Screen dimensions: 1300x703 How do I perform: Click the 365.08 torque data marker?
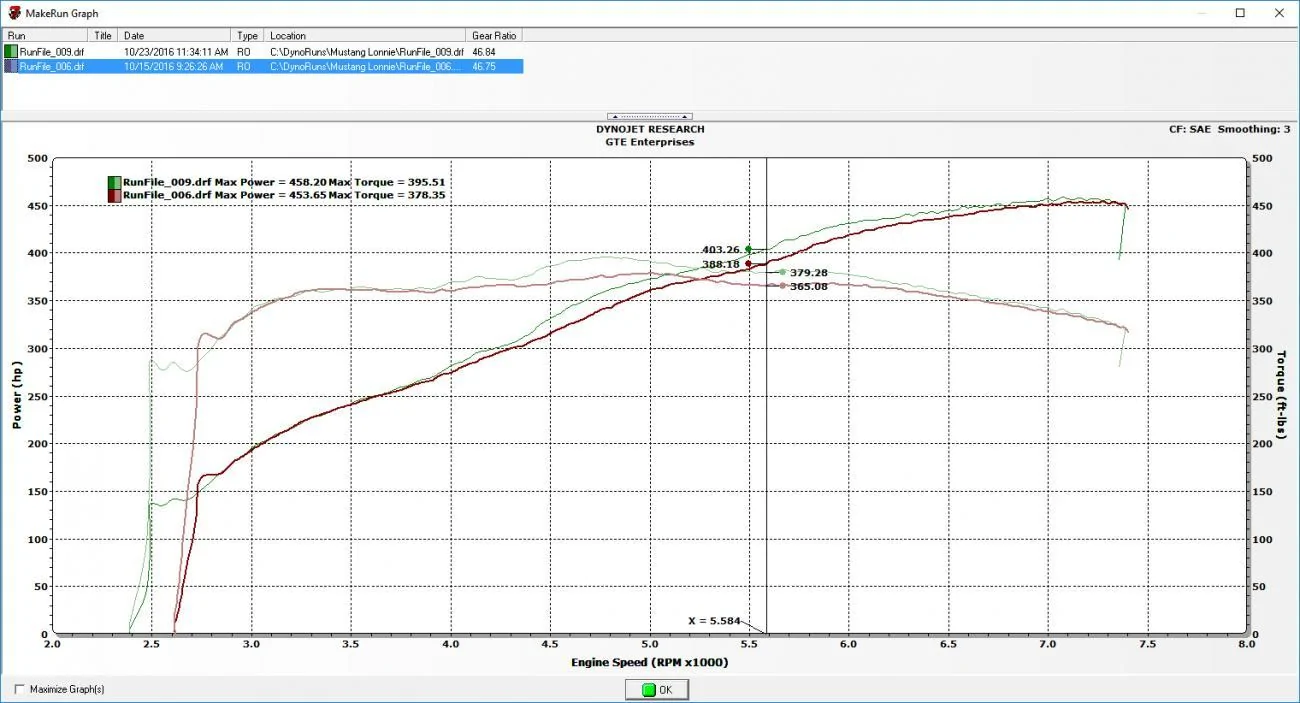(x=782, y=286)
